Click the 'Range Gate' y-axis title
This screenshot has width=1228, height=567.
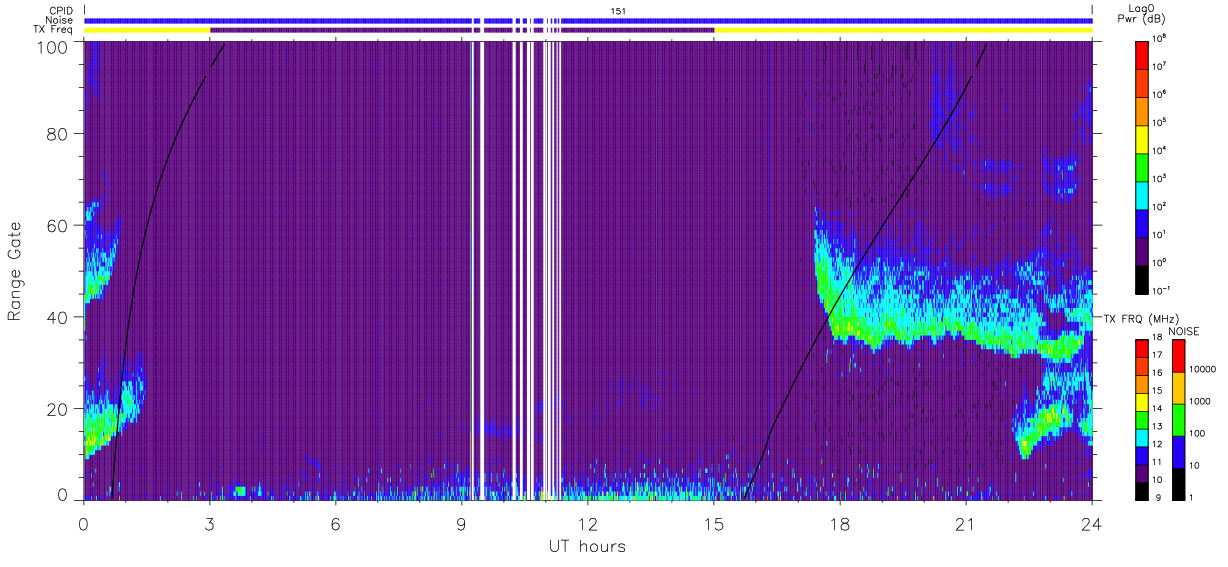[x=15, y=271]
